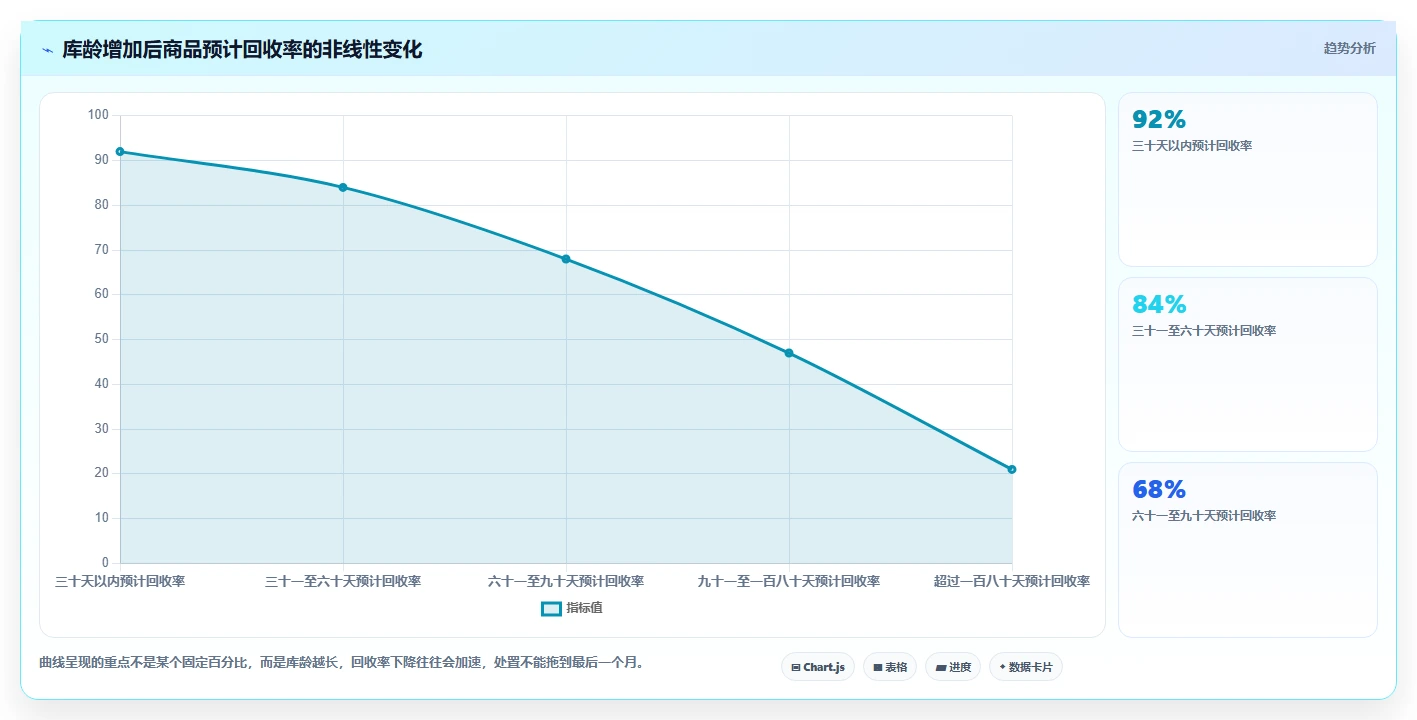Viewport: 1417px width, 720px height.
Task: Click the data point for 超过一百八十天预计回收率
Action: click(x=1012, y=469)
